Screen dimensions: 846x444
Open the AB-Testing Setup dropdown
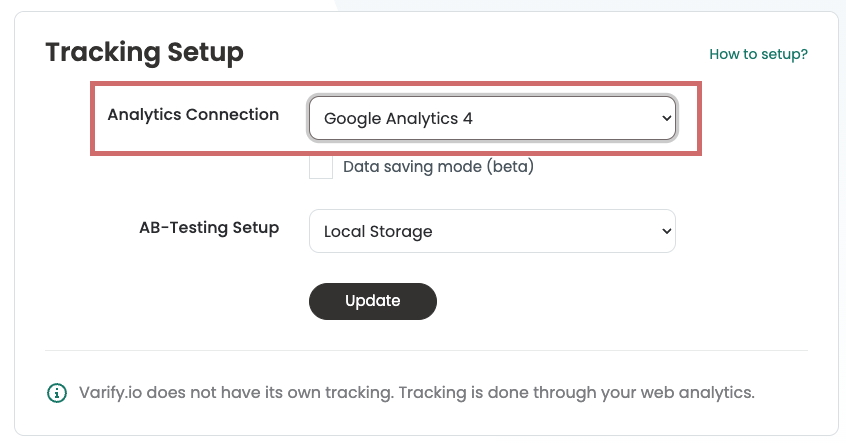[492, 231]
